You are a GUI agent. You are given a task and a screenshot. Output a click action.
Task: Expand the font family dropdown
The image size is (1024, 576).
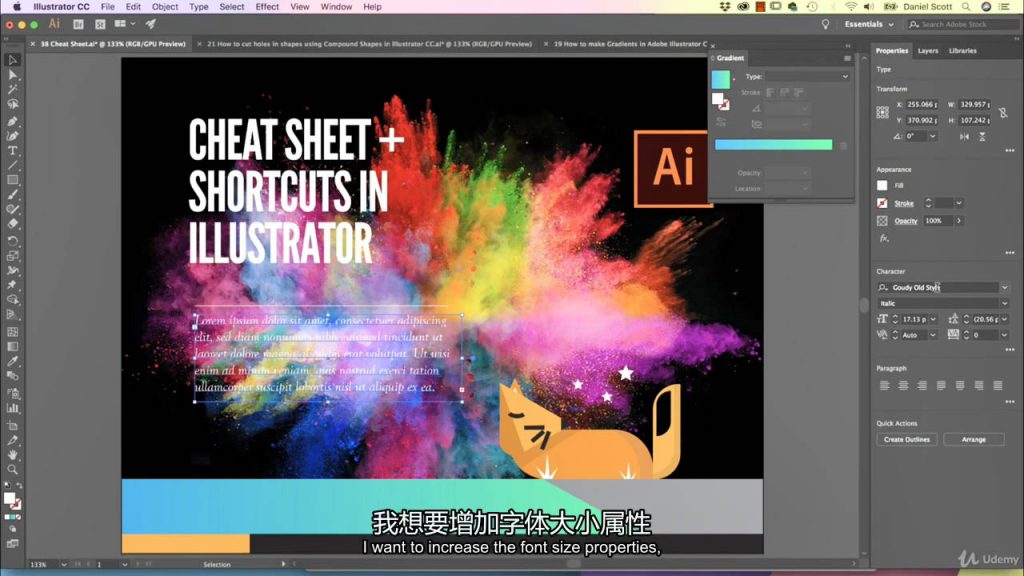coord(1004,287)
